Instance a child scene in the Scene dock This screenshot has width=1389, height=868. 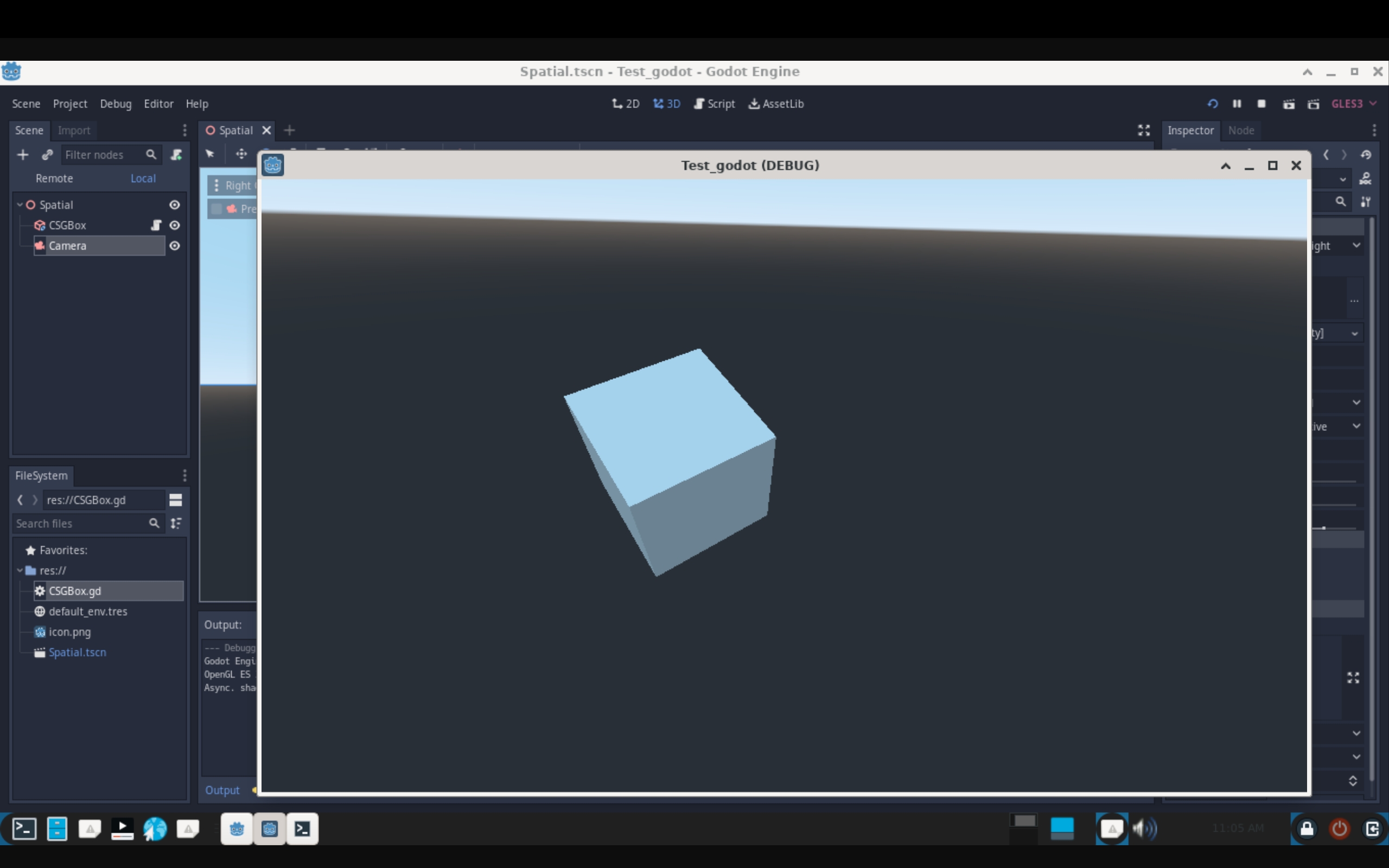47,155
